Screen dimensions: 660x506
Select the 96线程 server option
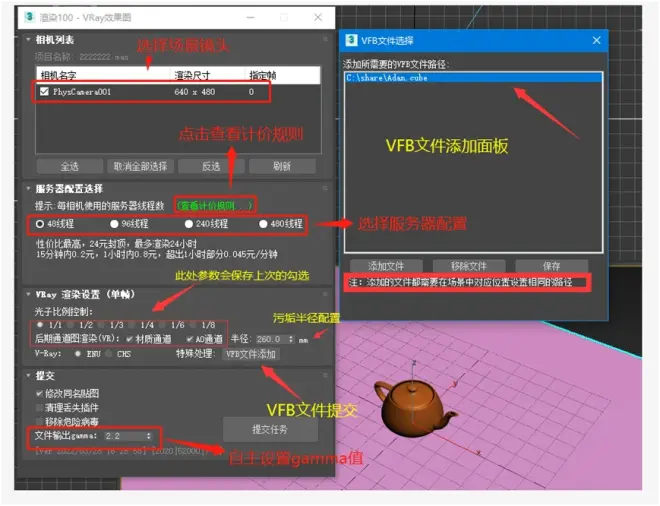114,224
